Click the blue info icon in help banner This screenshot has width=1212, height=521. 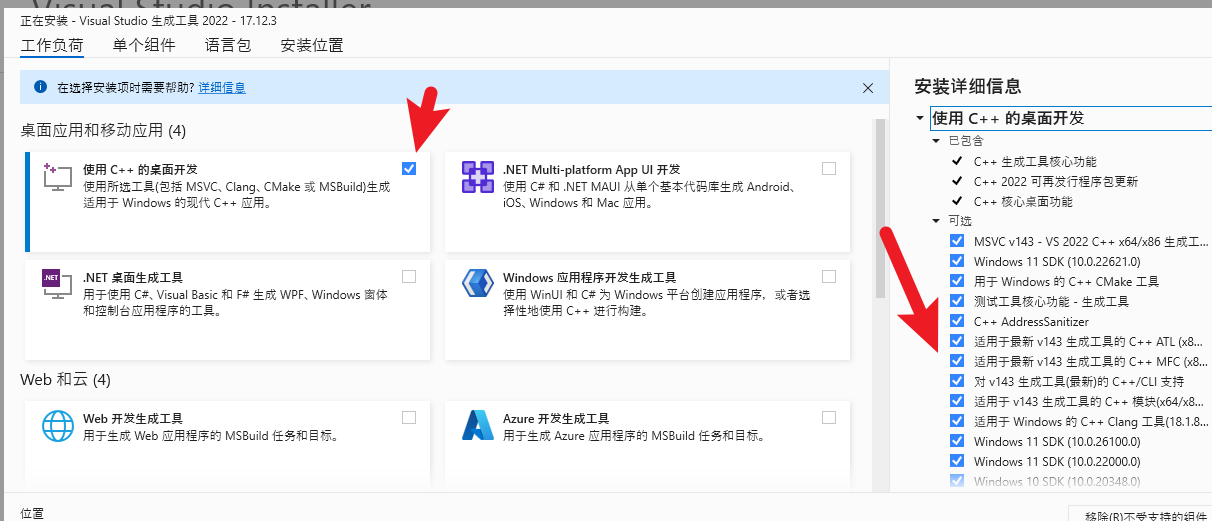tap(41, 87)
